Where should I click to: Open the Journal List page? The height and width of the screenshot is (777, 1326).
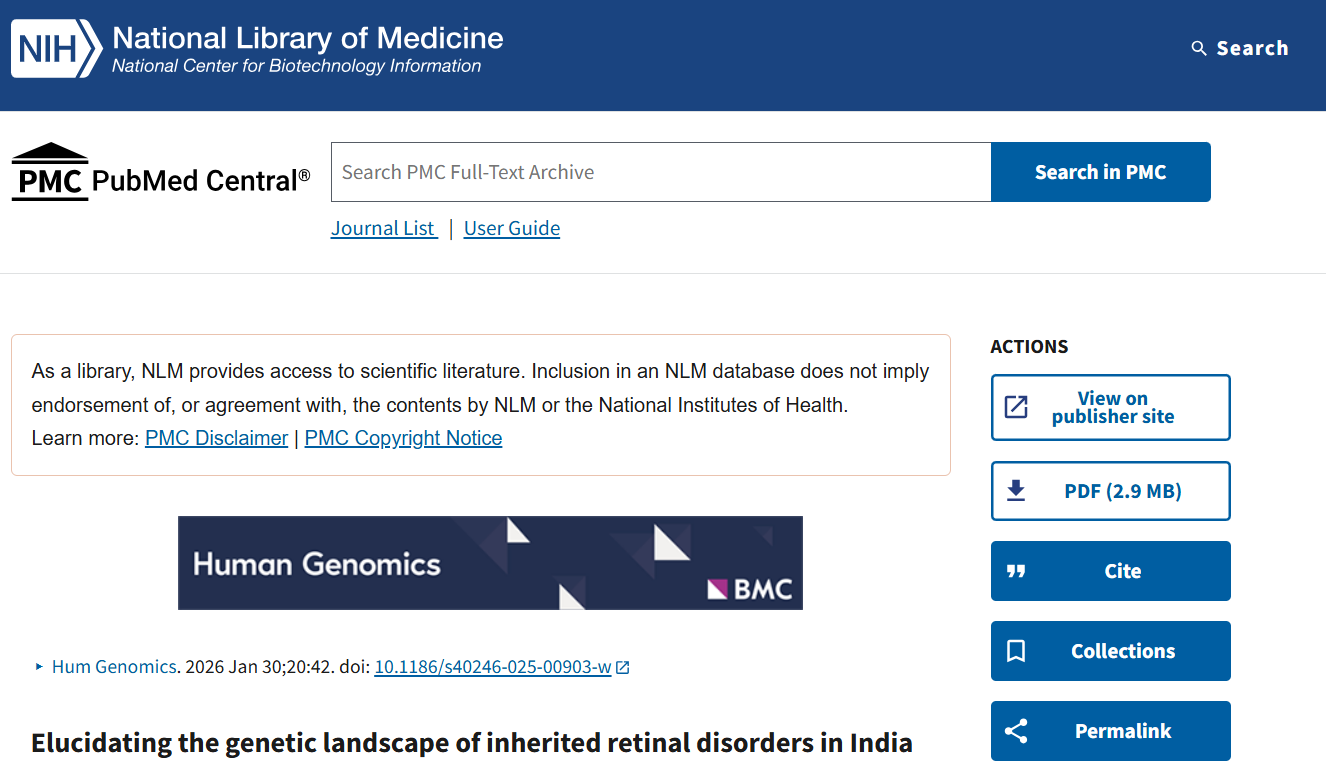[x=383, y=228]
